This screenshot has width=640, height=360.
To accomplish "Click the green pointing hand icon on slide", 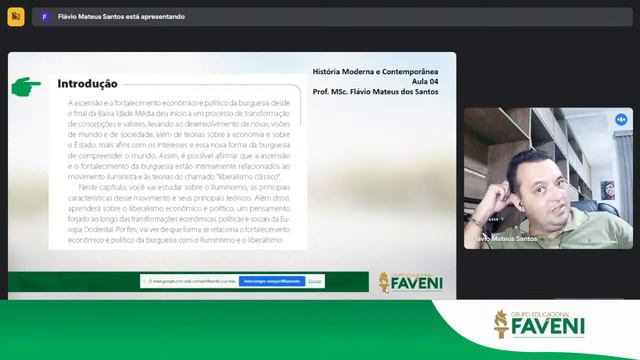I will coord(26,87).
